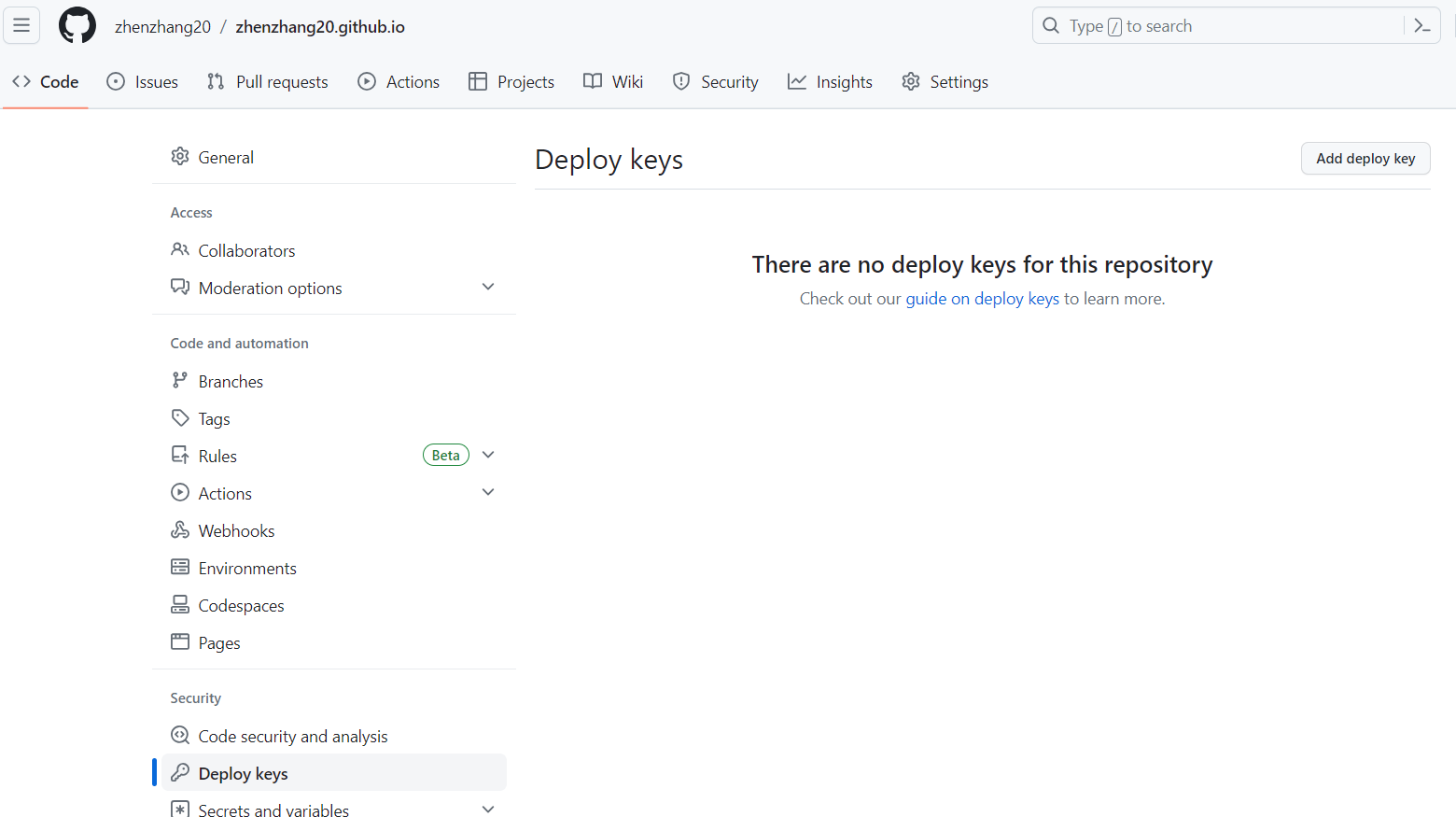Open the top Security tab

(x=716, y=82)
